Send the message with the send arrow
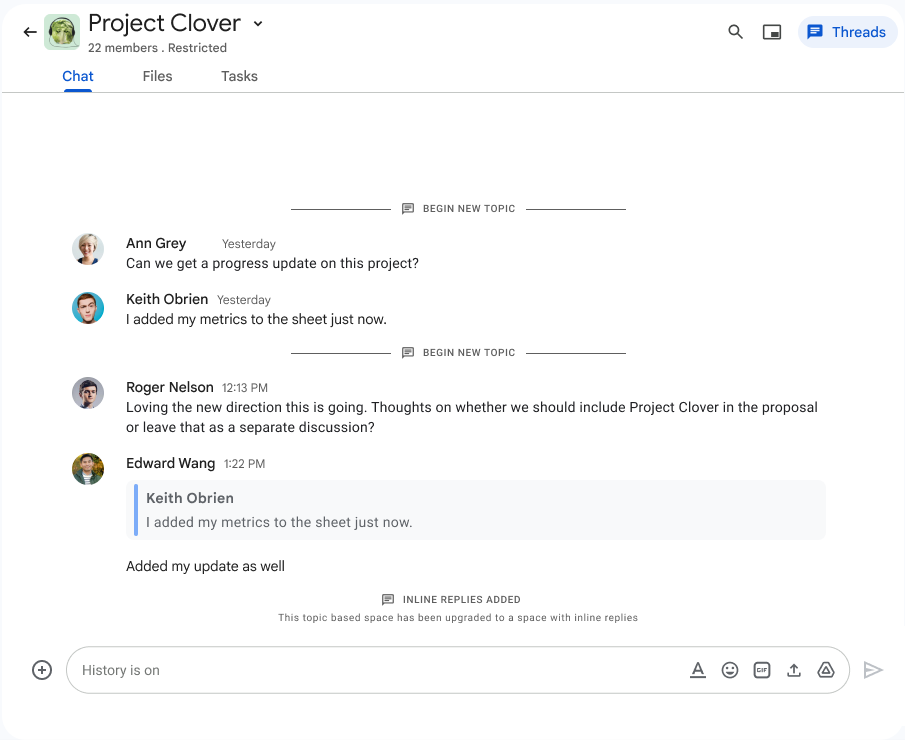 coord(874,670)
